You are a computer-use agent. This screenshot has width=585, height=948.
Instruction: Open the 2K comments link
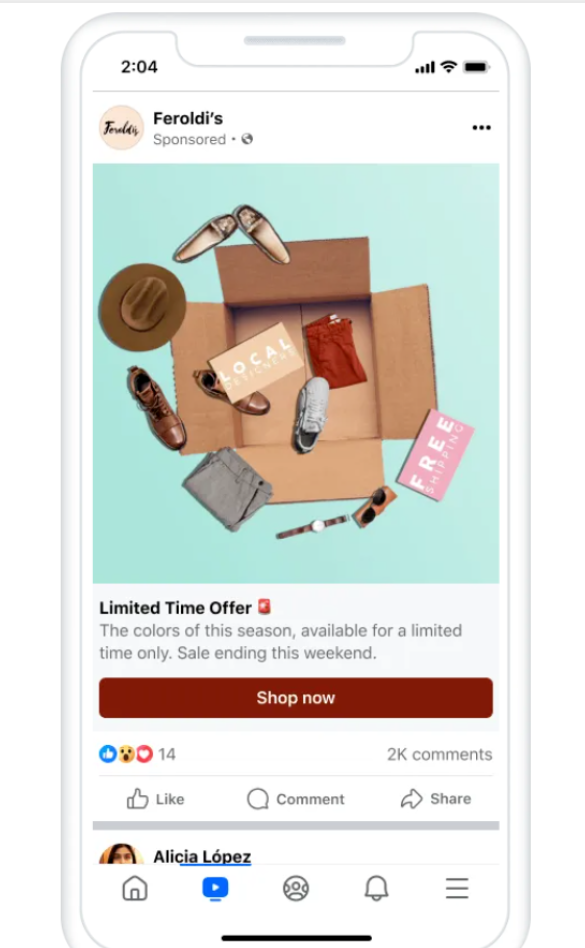439,755
